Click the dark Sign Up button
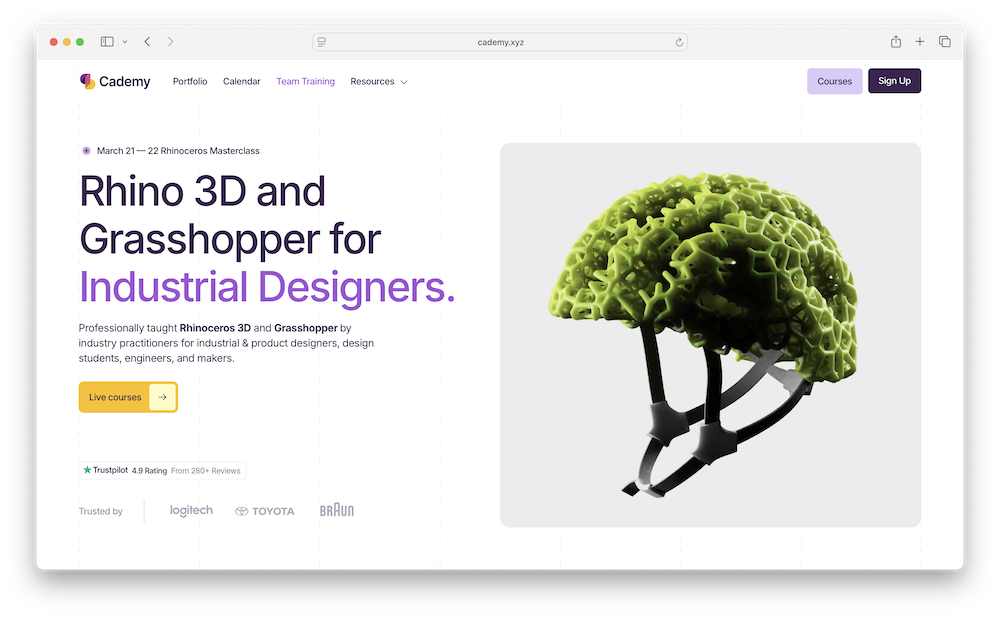Viewport: 1000px width, 618px height. tap(894, 82)
